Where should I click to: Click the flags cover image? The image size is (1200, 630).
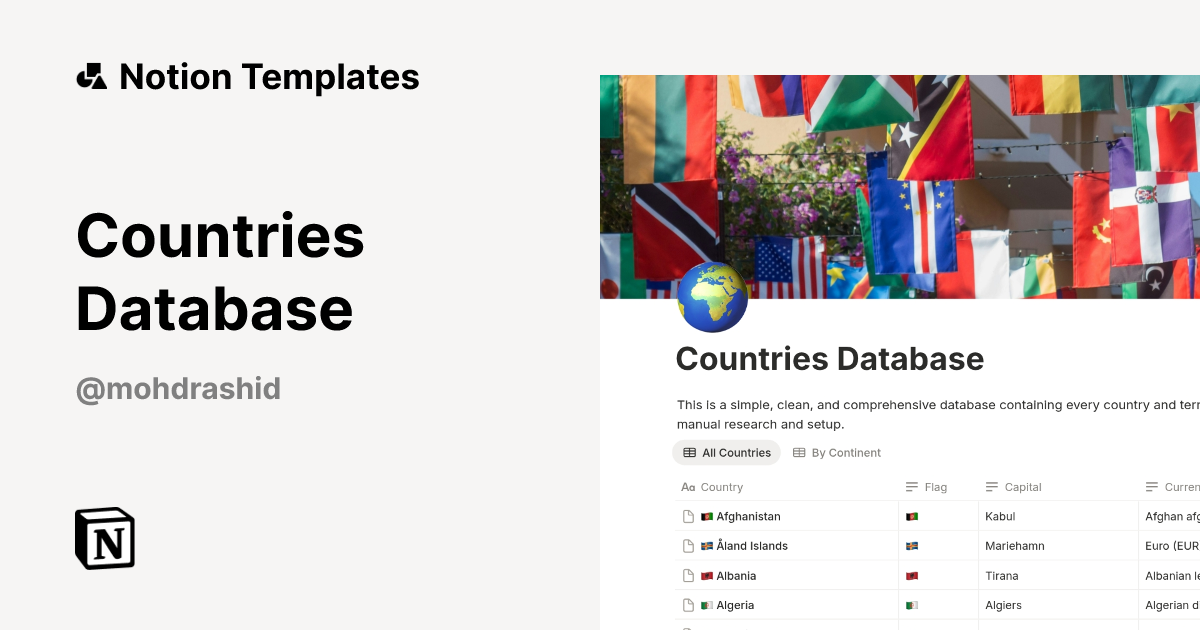point(900,187)
